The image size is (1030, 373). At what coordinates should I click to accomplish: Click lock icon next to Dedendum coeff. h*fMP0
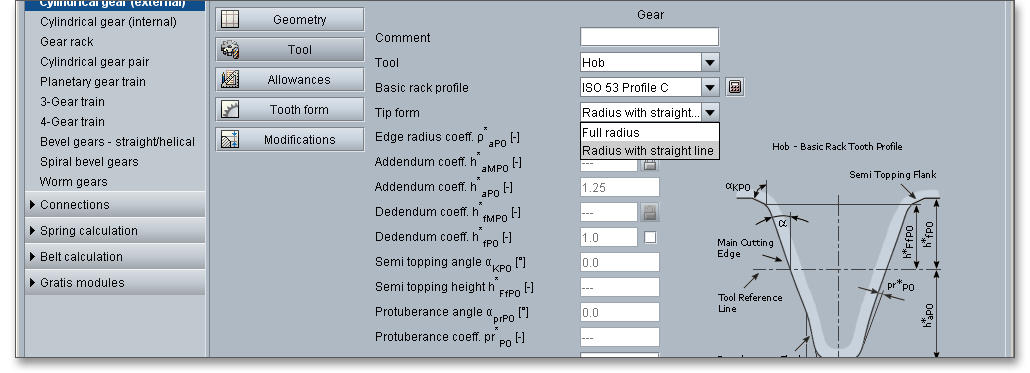point(650,212)
